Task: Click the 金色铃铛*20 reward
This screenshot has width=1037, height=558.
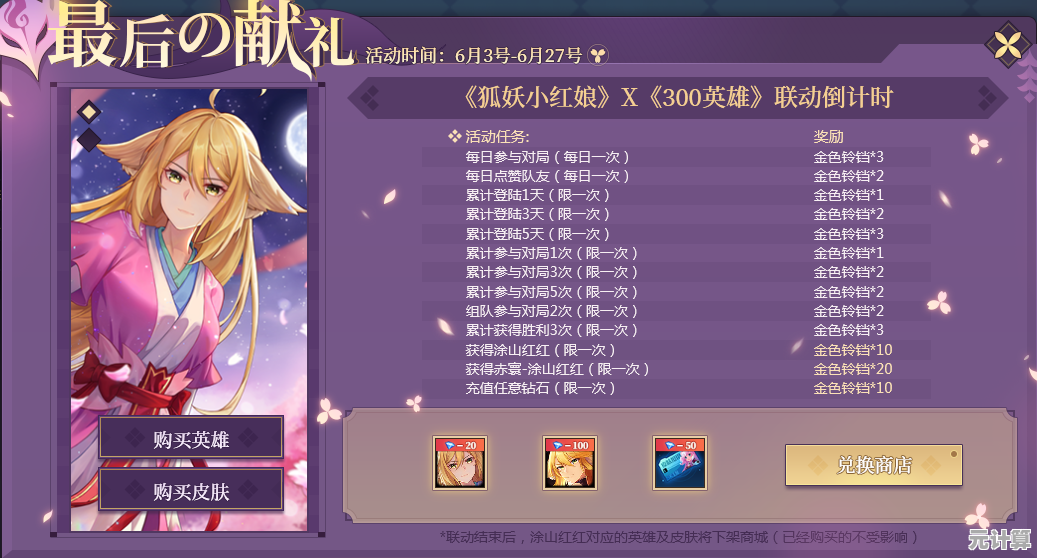Action: pyautogui.click(x=852, y=369)
